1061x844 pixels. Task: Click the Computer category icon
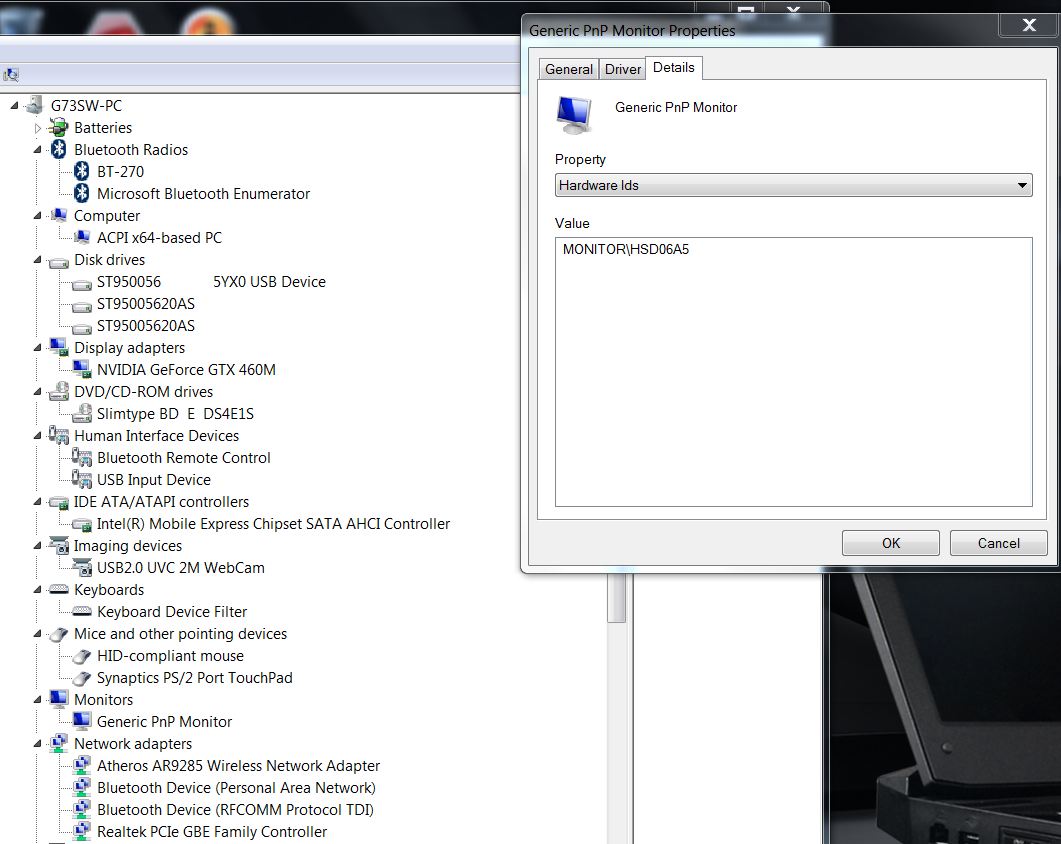59,215
